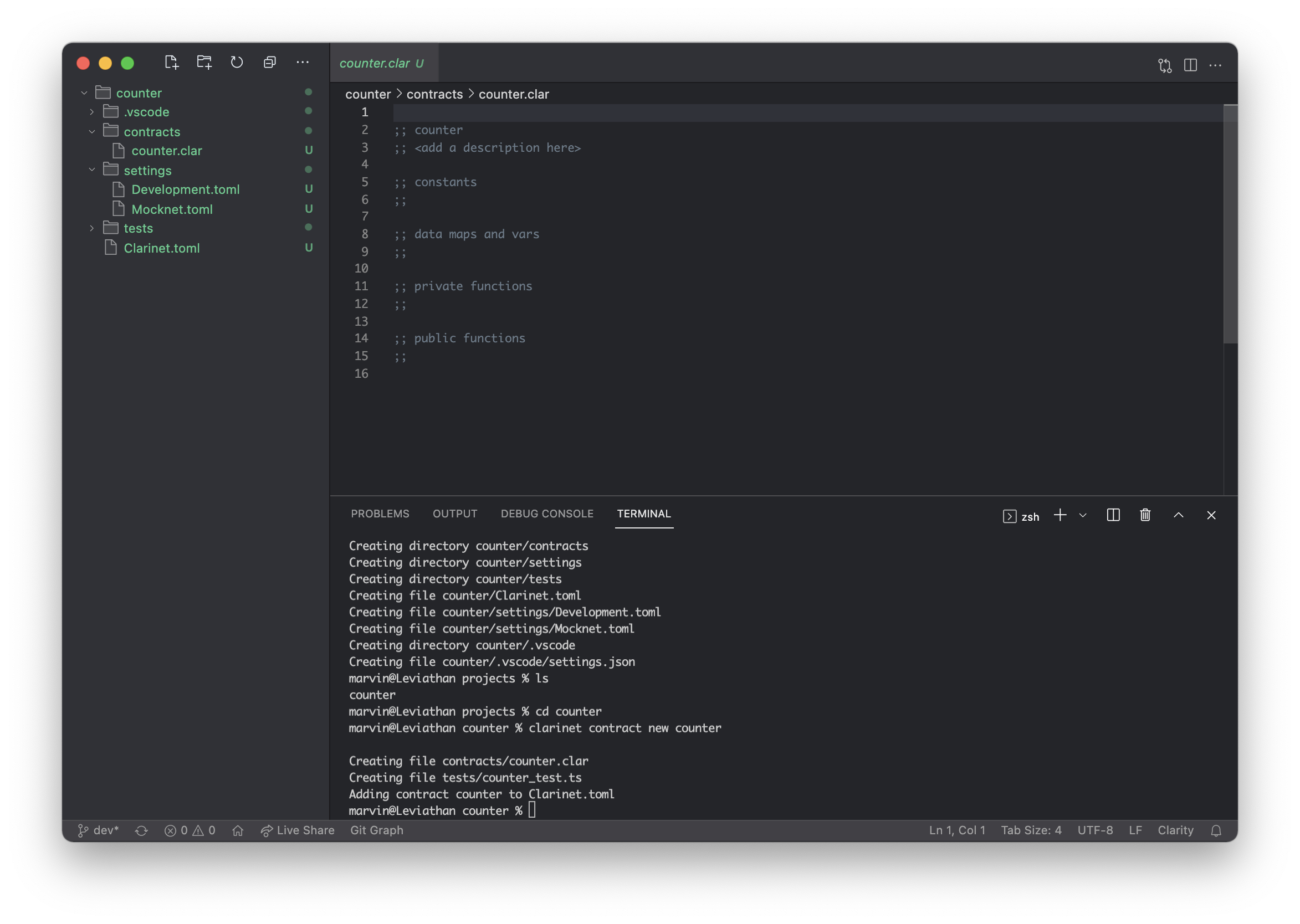The image size is (1300, 924).
Task: Click the delete terminal instance icon
Action: point(1145,514)
